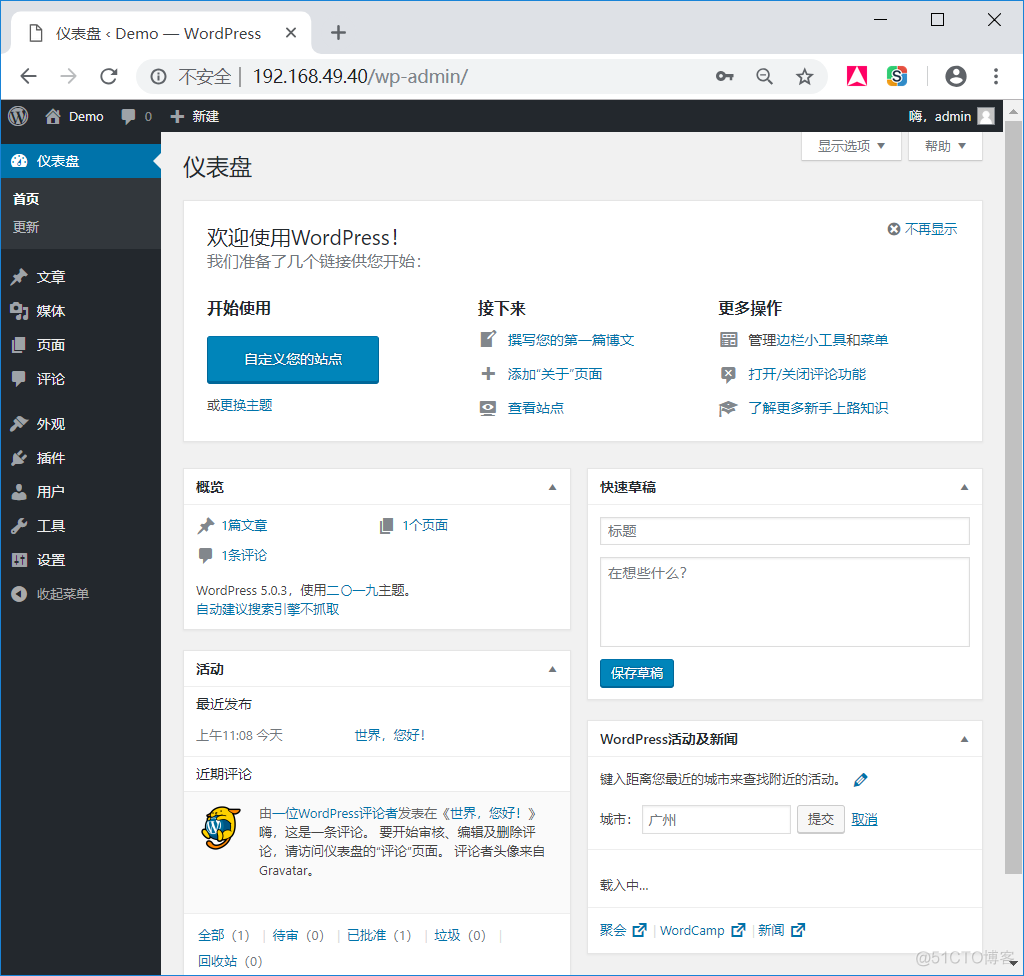Viewport: 1024px width, 976px height.
Task: Collapse the 概览 widget arrow
Action: click(552, 487)
